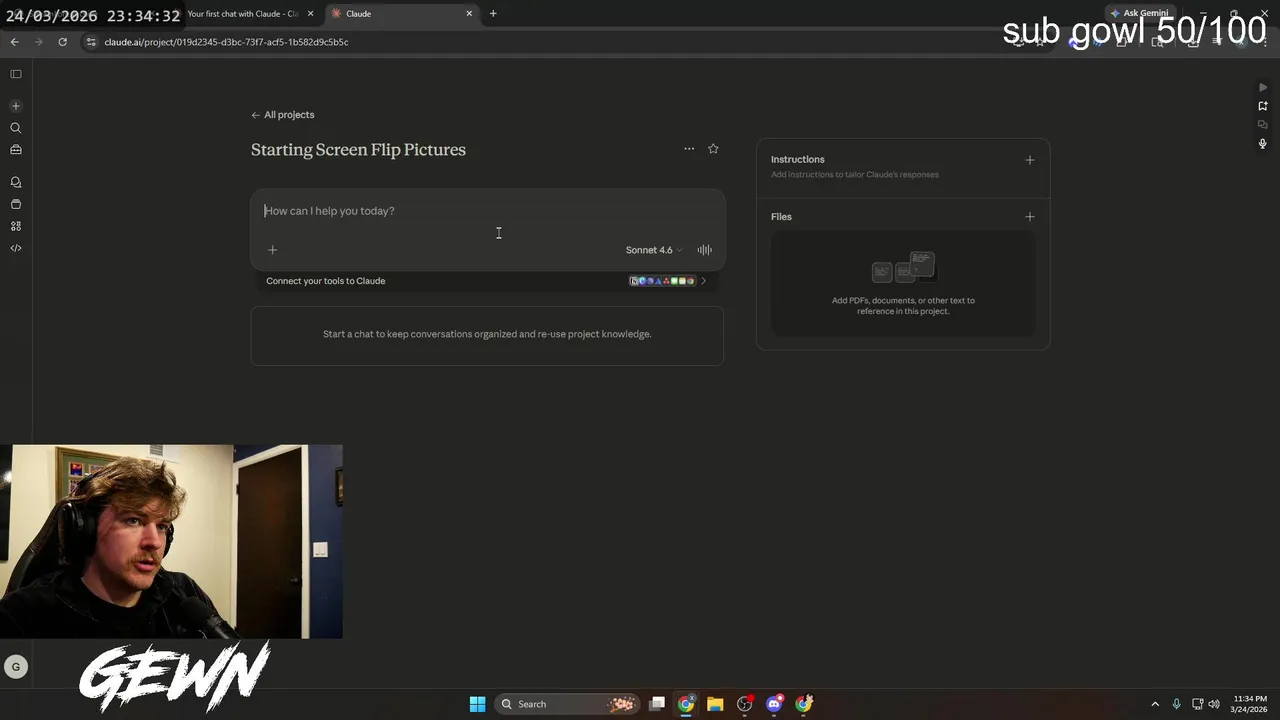Image resolution: width=1280 pixels, height=720 pixels.
Task: Open the code brackets icon in sidebar
Action: coord(16,248)
